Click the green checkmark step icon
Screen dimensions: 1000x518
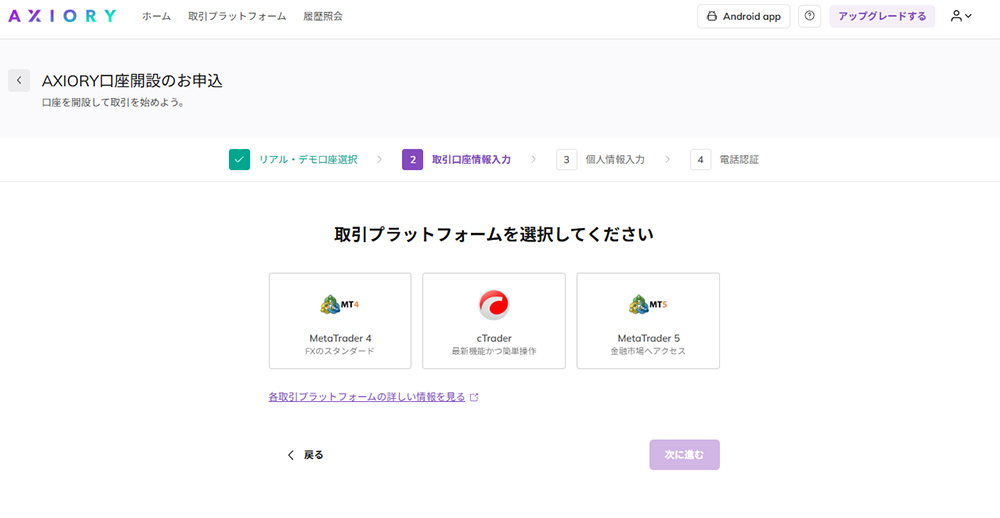(239, 159)
